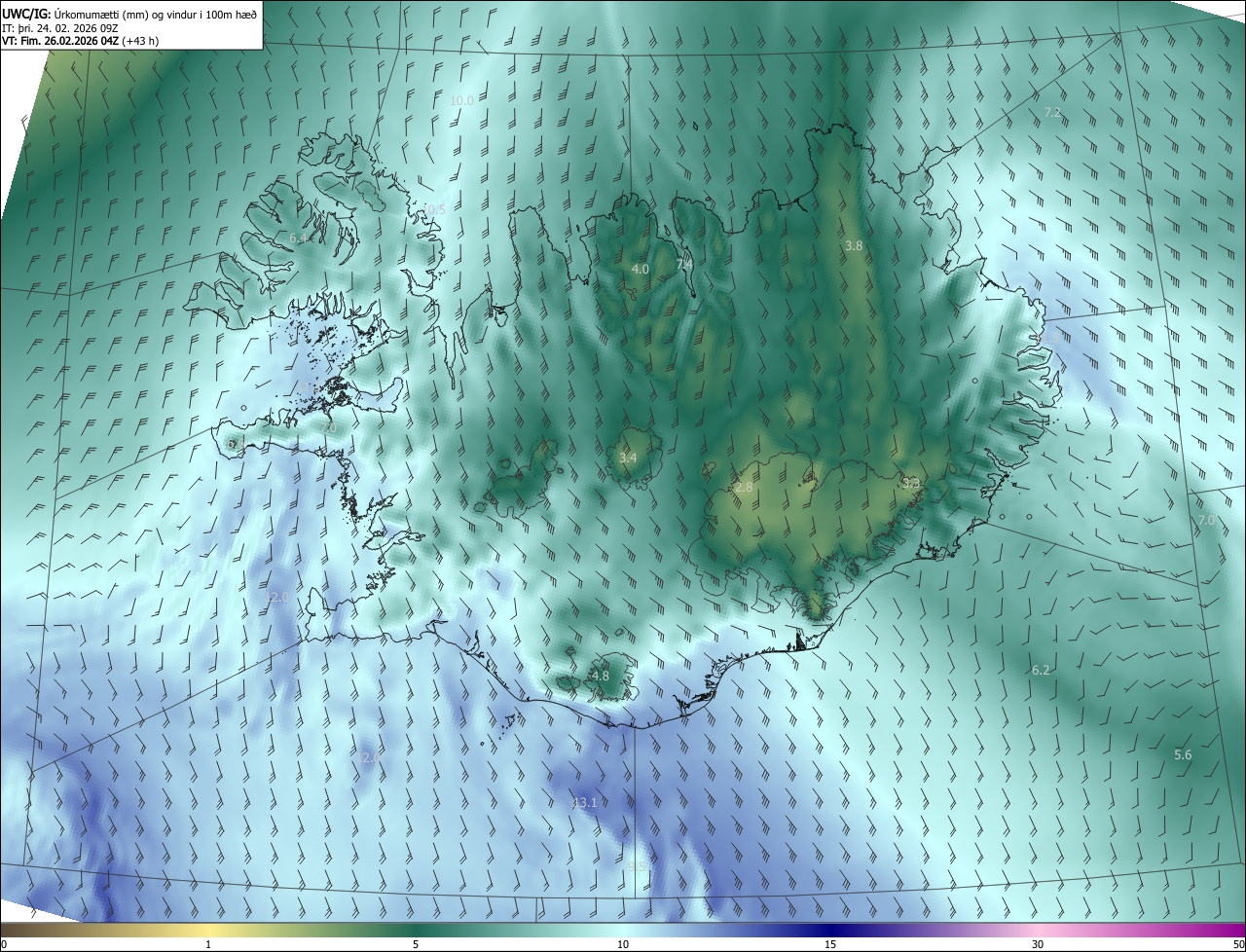
Task: Click the '0' tick on the color scale
Action: coord(4,944)
